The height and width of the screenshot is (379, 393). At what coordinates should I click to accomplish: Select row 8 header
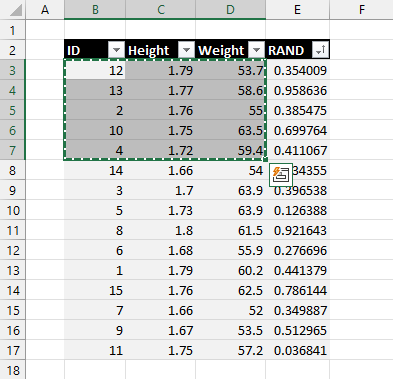(13, 170)
